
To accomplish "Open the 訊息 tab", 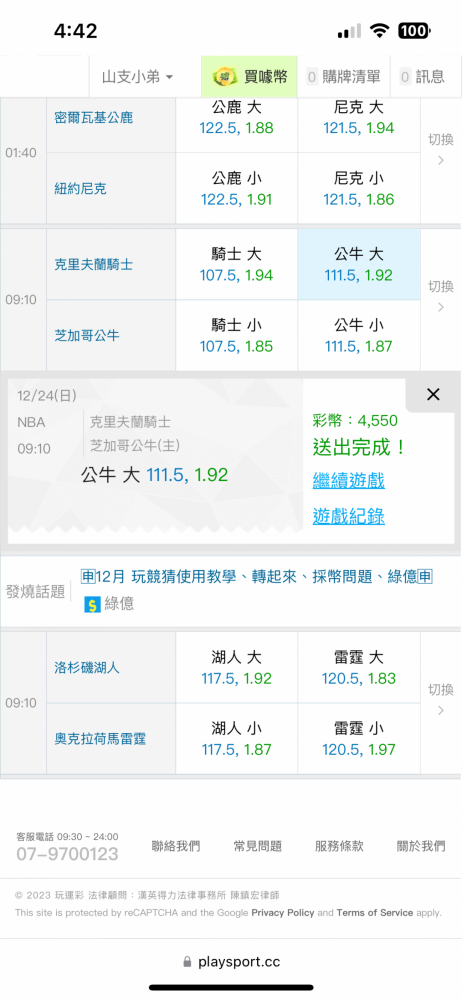I will tap(421, 77).
